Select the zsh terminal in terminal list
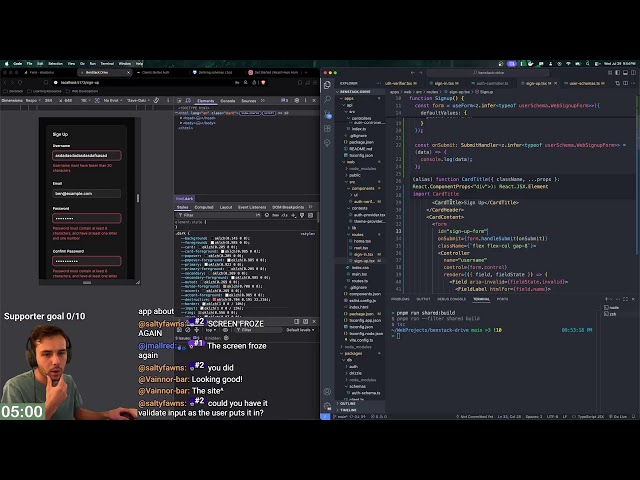The height and width of the screenshot is (480, 640). click(611, 314)
